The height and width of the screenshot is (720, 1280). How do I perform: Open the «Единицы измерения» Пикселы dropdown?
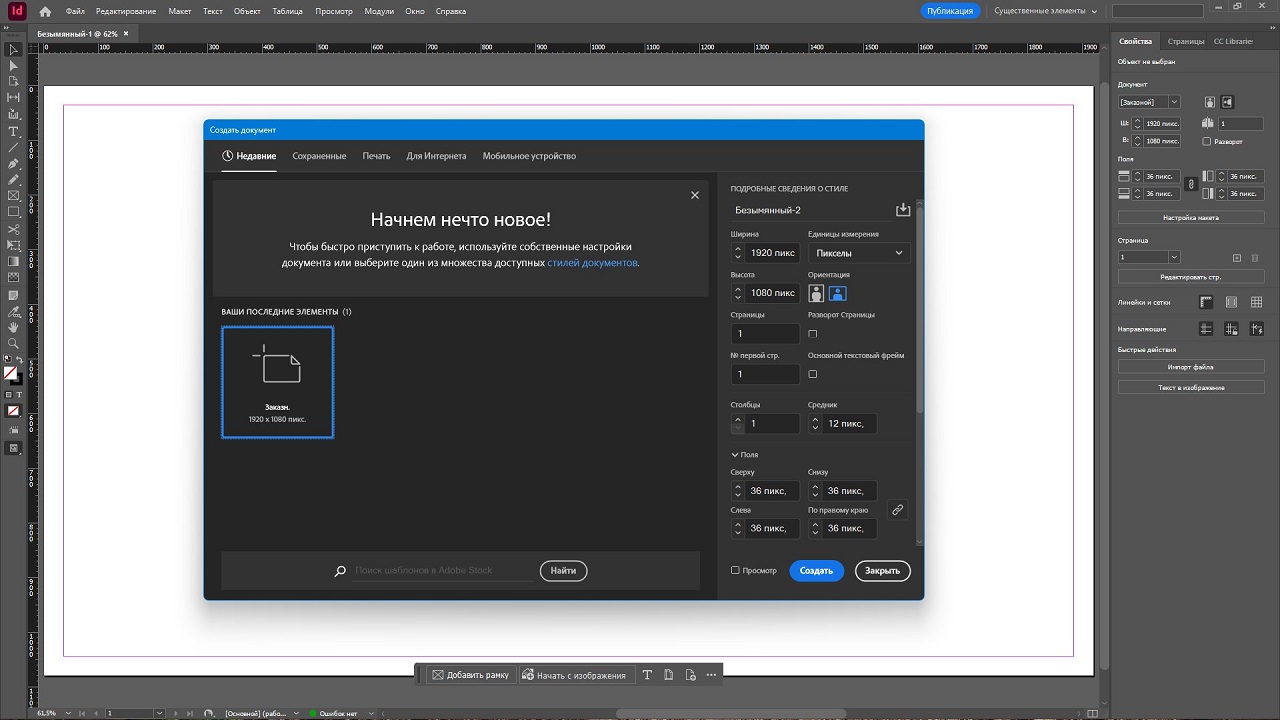coord(859,253)
